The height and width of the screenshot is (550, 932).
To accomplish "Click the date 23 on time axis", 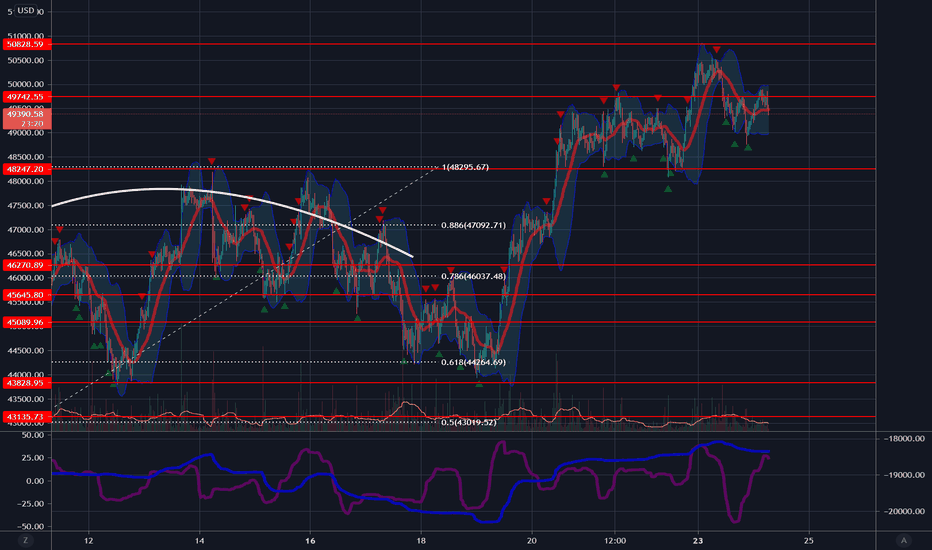I will tap(698, 540).
